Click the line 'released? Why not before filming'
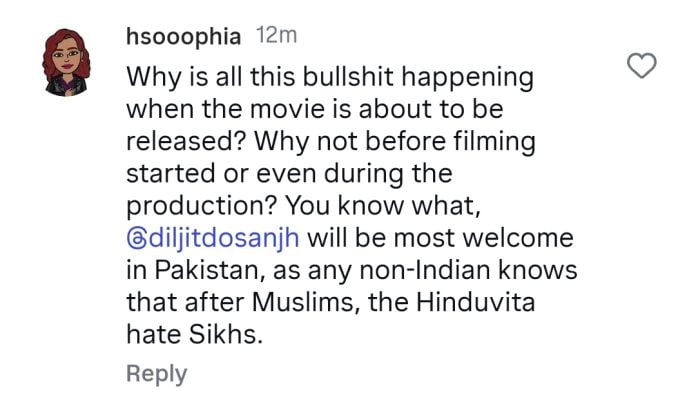 coord(331,142)
